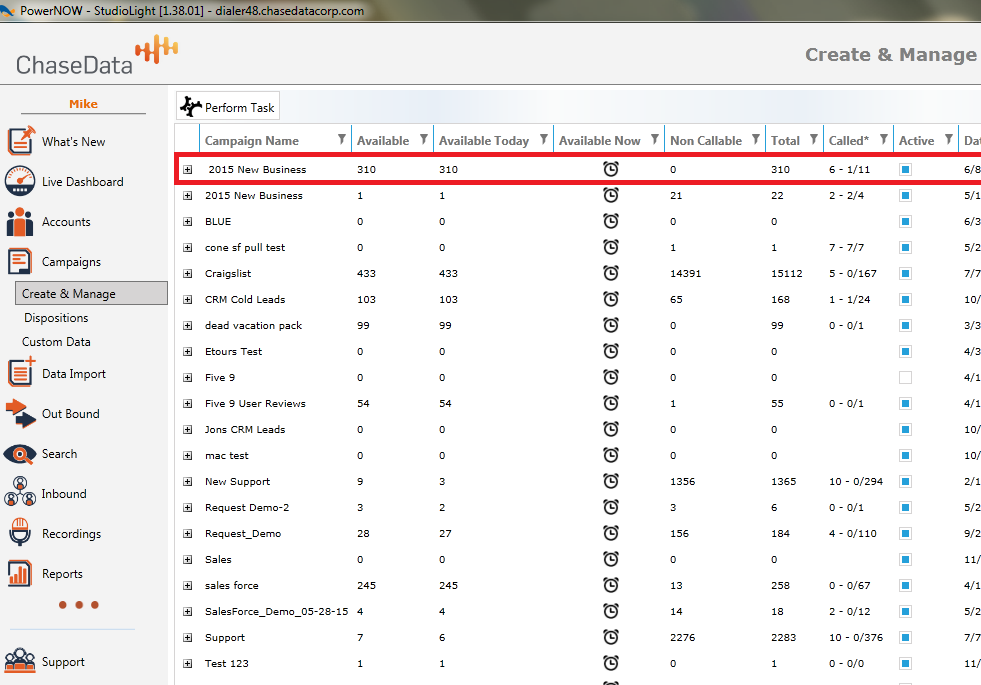Open the Live Dashboard gauge icon
This screenshot has width=981, height=685.
click(21, 182)
